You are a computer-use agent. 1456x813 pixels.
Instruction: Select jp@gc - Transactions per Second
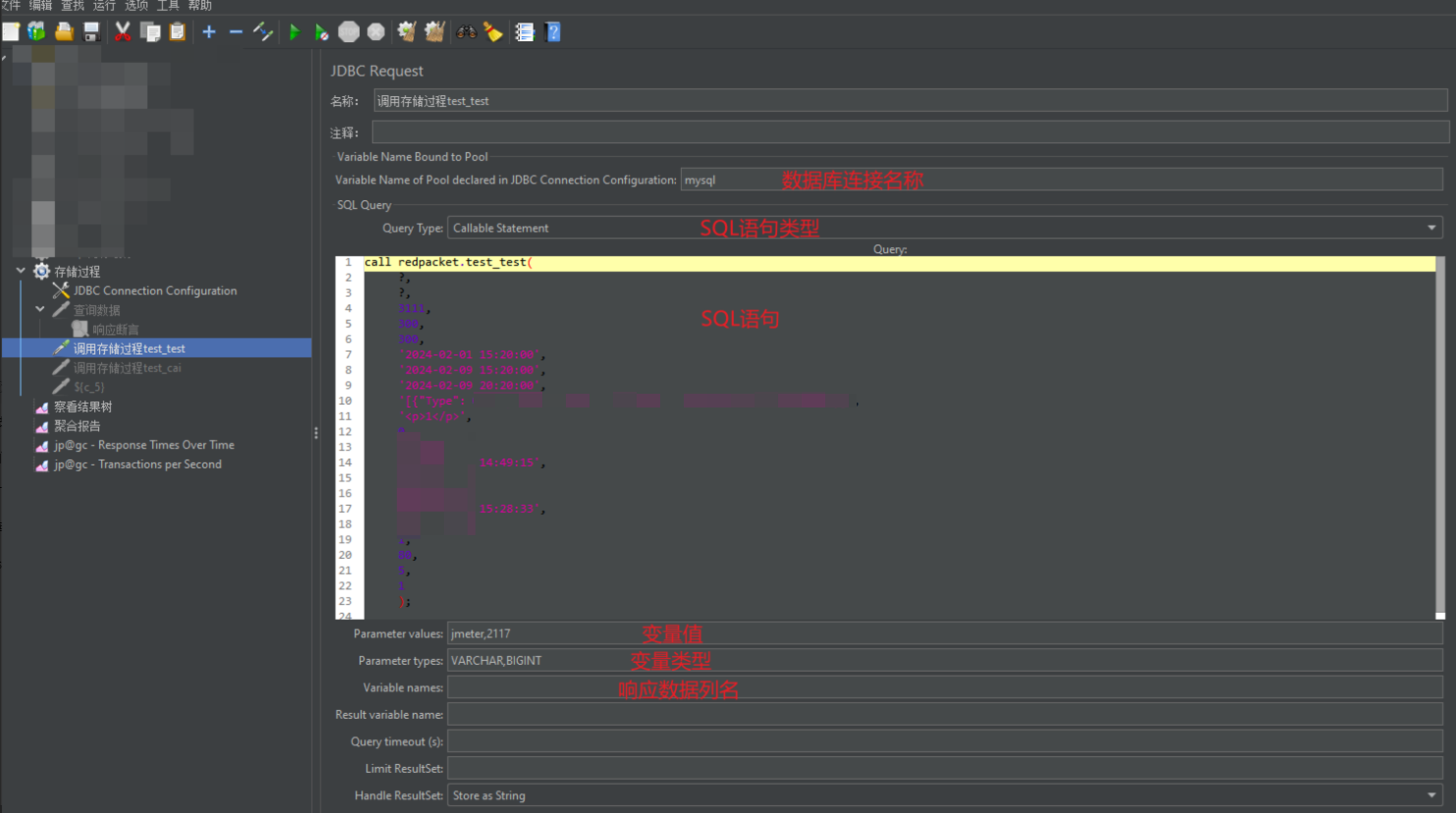[x=138, y=464]
